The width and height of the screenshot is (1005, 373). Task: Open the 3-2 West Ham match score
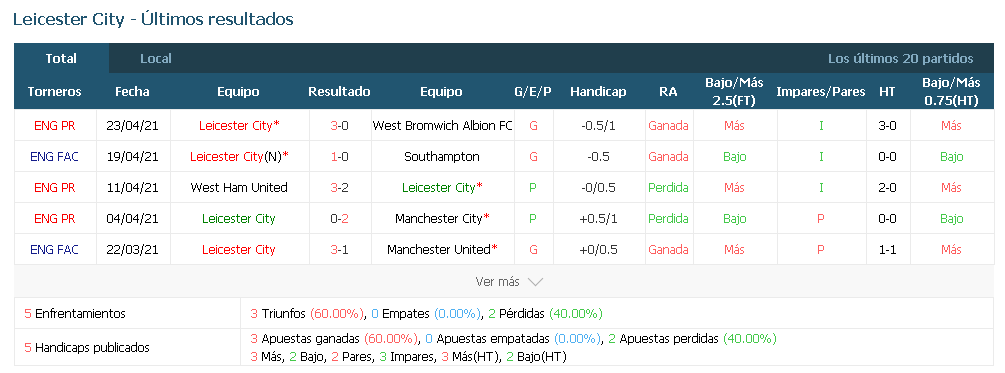[x=339, y=188]
